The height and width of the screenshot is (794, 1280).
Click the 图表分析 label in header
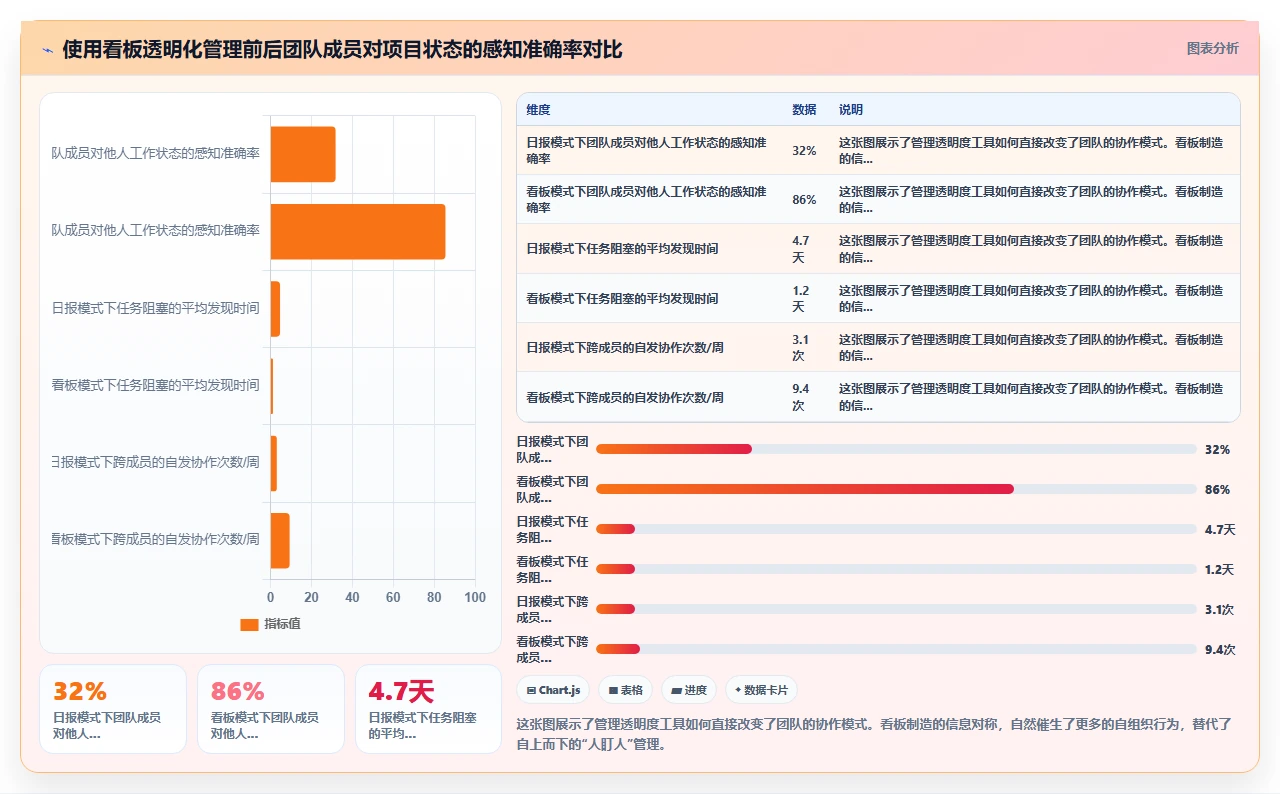[1212, 48]
